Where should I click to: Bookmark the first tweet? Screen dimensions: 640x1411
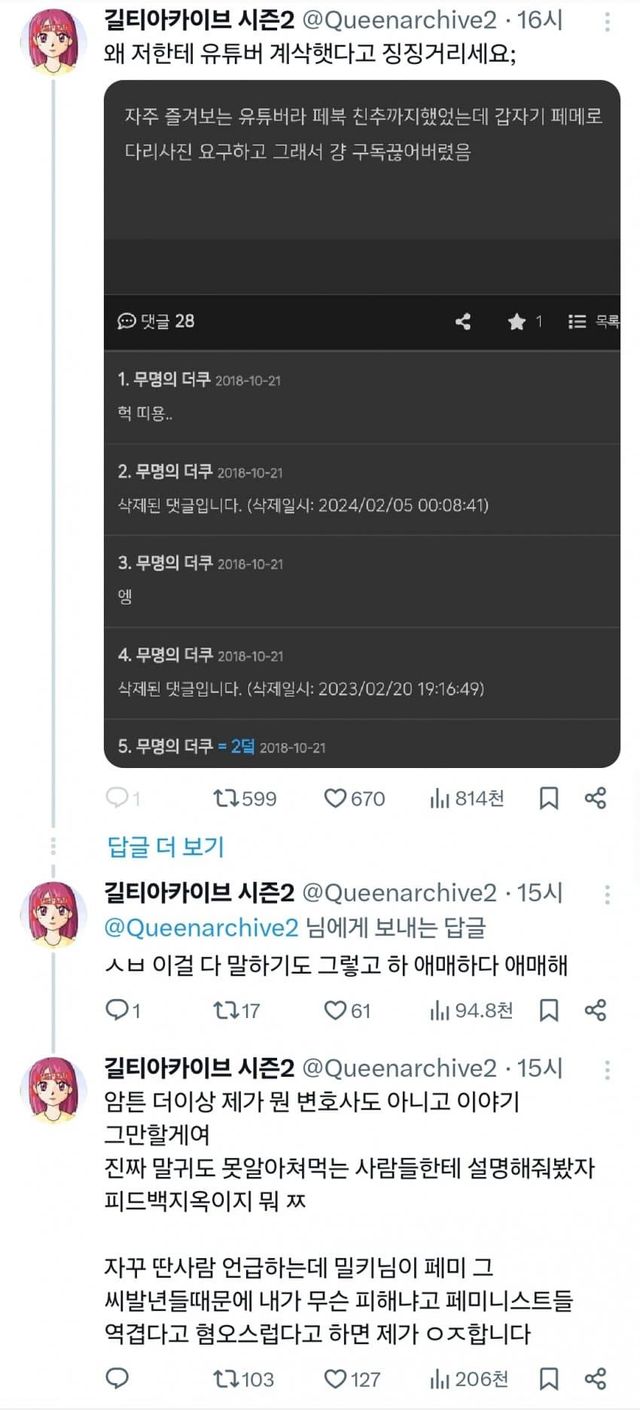tap(549, 798)
